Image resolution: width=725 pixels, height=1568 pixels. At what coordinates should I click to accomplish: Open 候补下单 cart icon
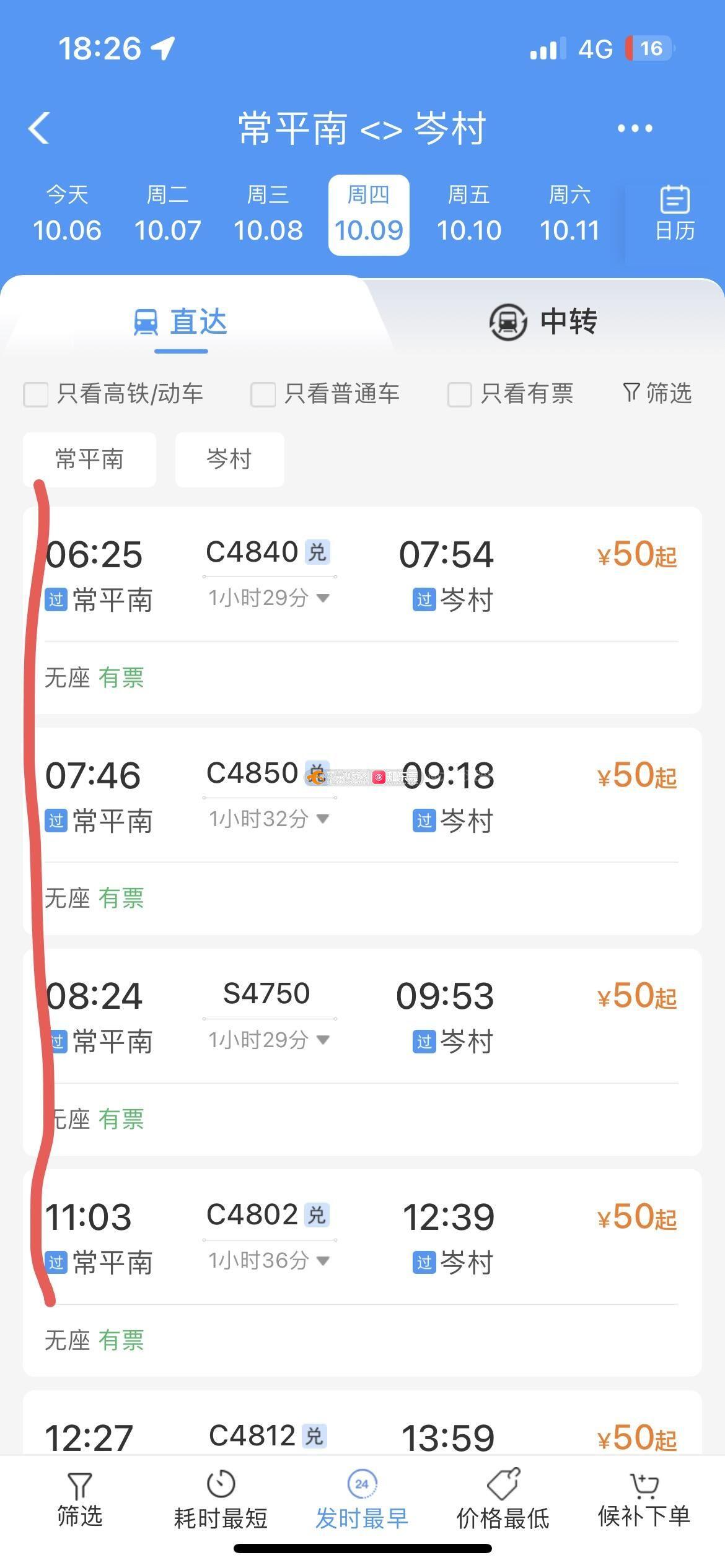pyautogui.click(x=644, y=1484)
